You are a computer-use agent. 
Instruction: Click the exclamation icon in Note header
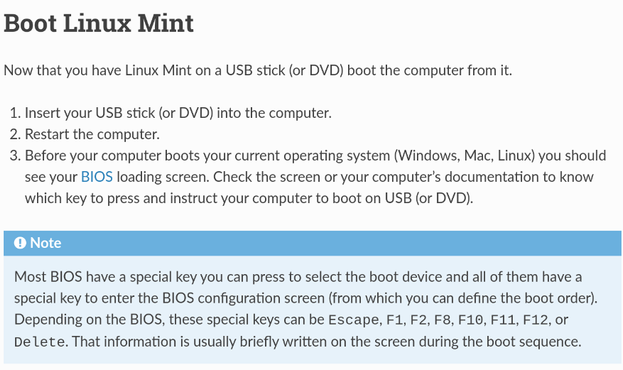point(20,243)
